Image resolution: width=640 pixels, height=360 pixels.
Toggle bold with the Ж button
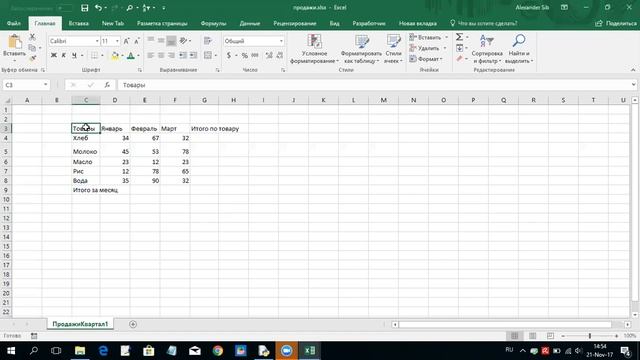[x=53, y=56]
